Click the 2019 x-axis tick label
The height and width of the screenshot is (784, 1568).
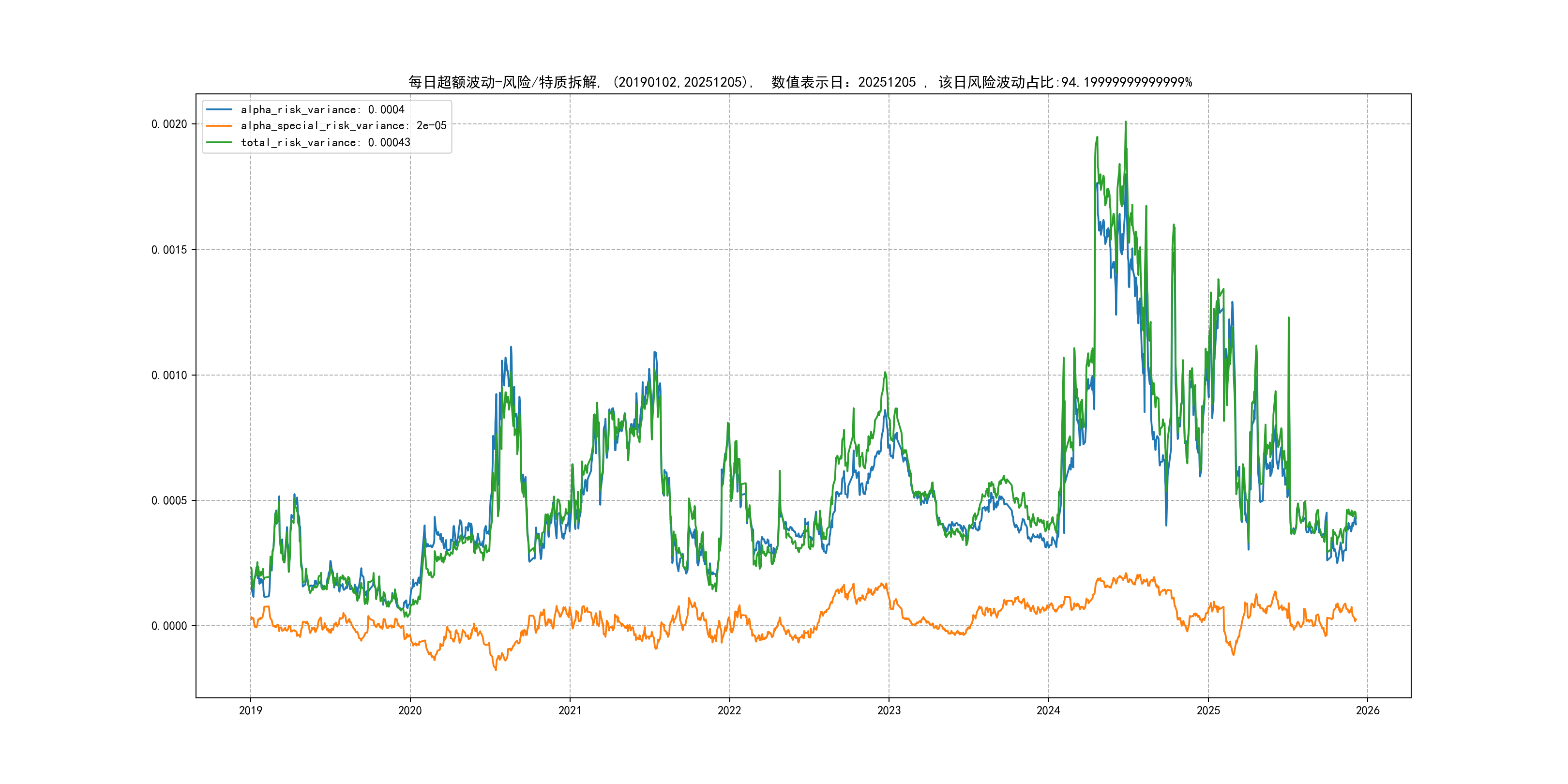tap(250, 710)
